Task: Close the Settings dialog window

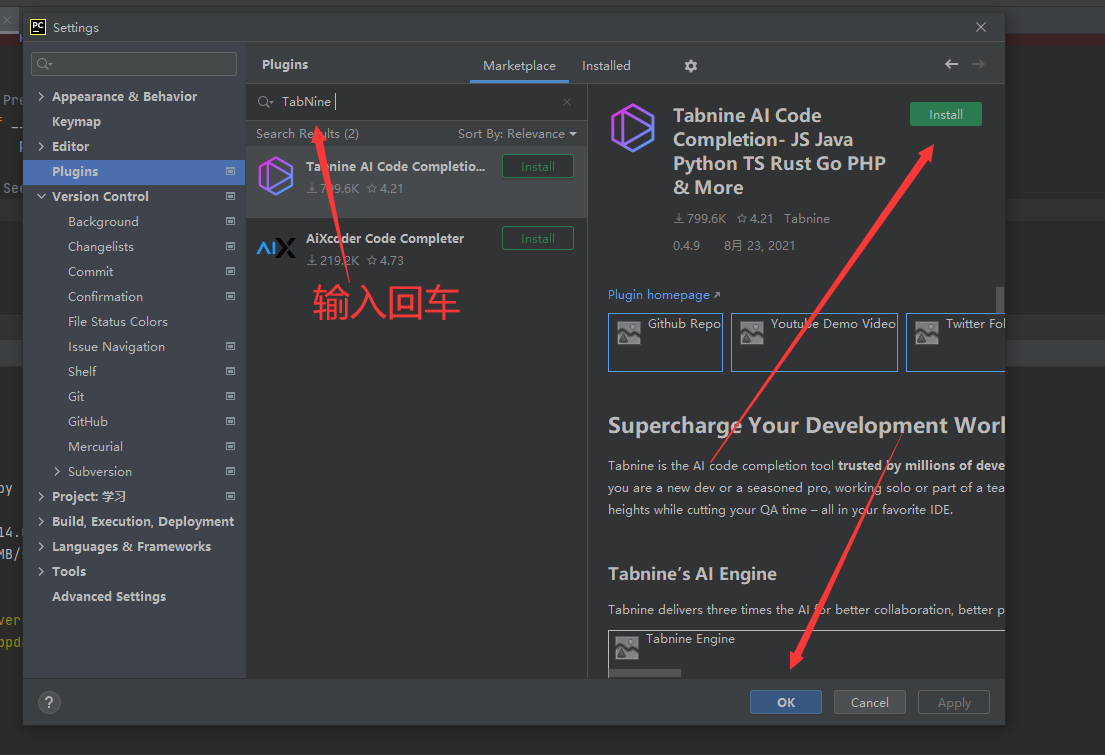Action: pyautogui.click(x=981, y=27)
